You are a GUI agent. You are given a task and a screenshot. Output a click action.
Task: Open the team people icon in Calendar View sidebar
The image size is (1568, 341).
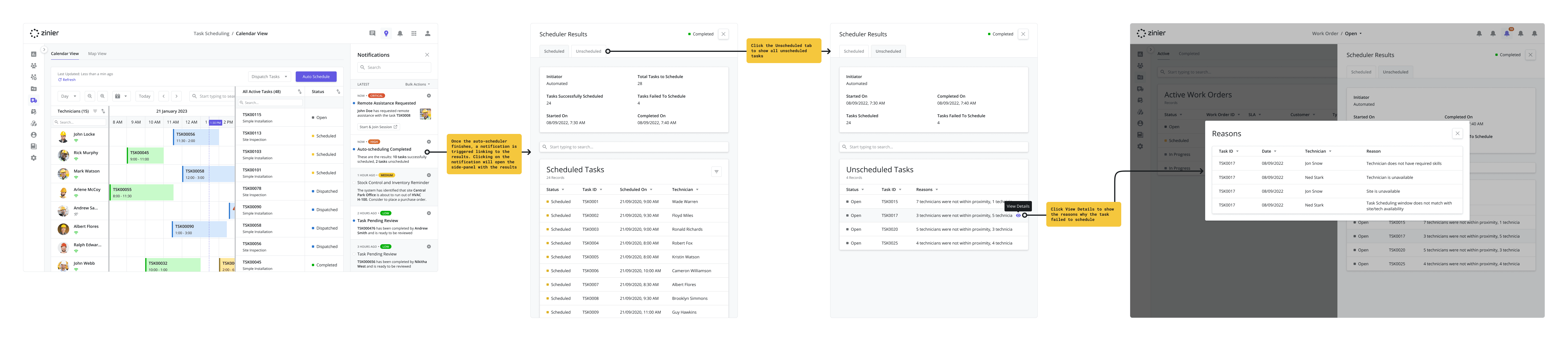pyautogui.click(x=33, y=66)
